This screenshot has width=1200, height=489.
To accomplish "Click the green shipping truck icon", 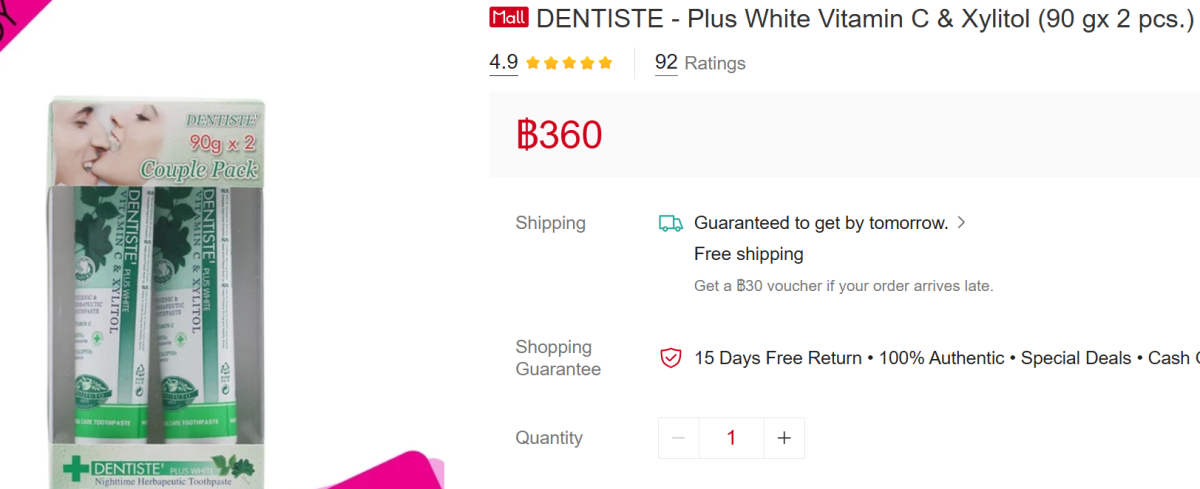I will coord(670,223).
